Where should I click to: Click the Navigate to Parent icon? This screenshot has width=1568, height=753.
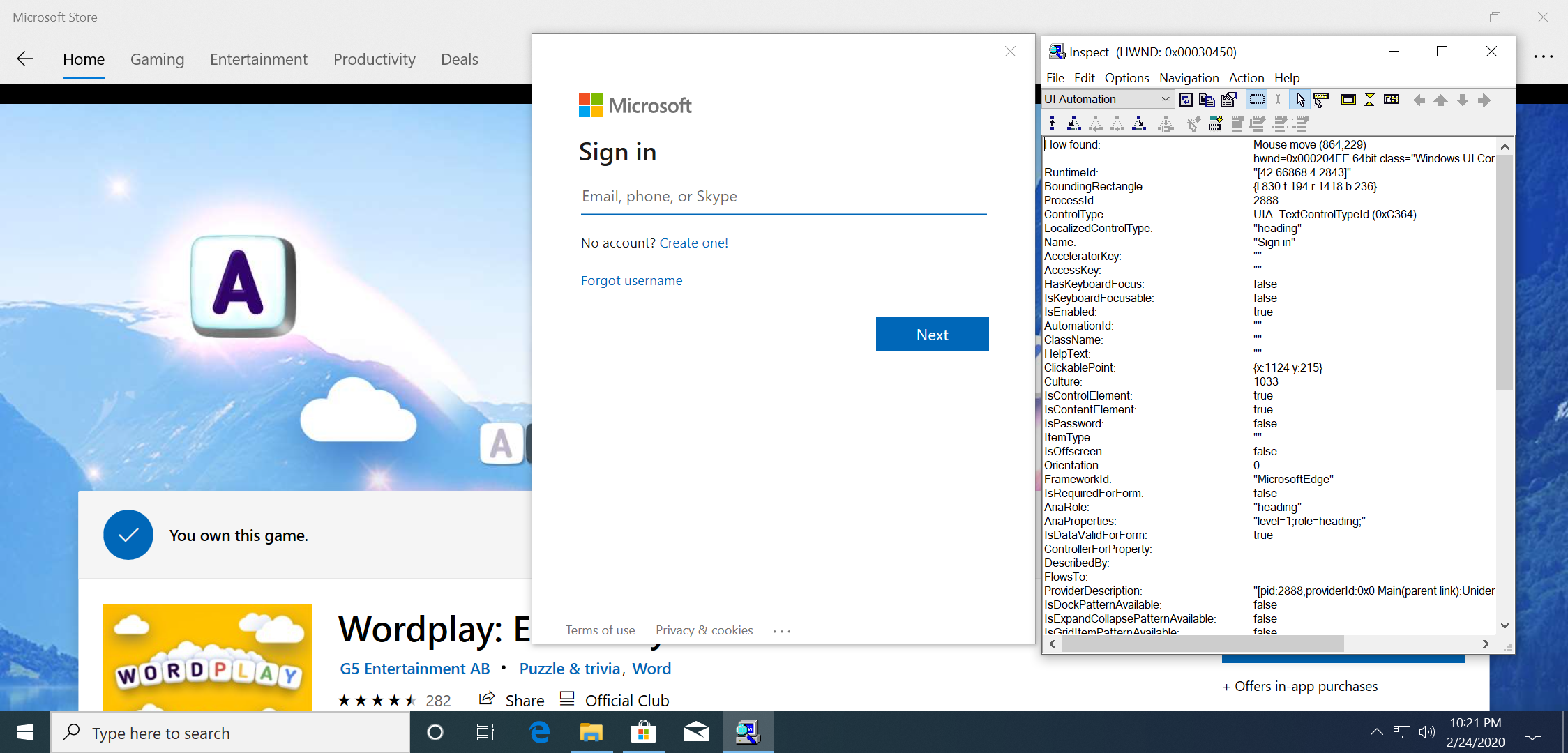pos(1053,124)
